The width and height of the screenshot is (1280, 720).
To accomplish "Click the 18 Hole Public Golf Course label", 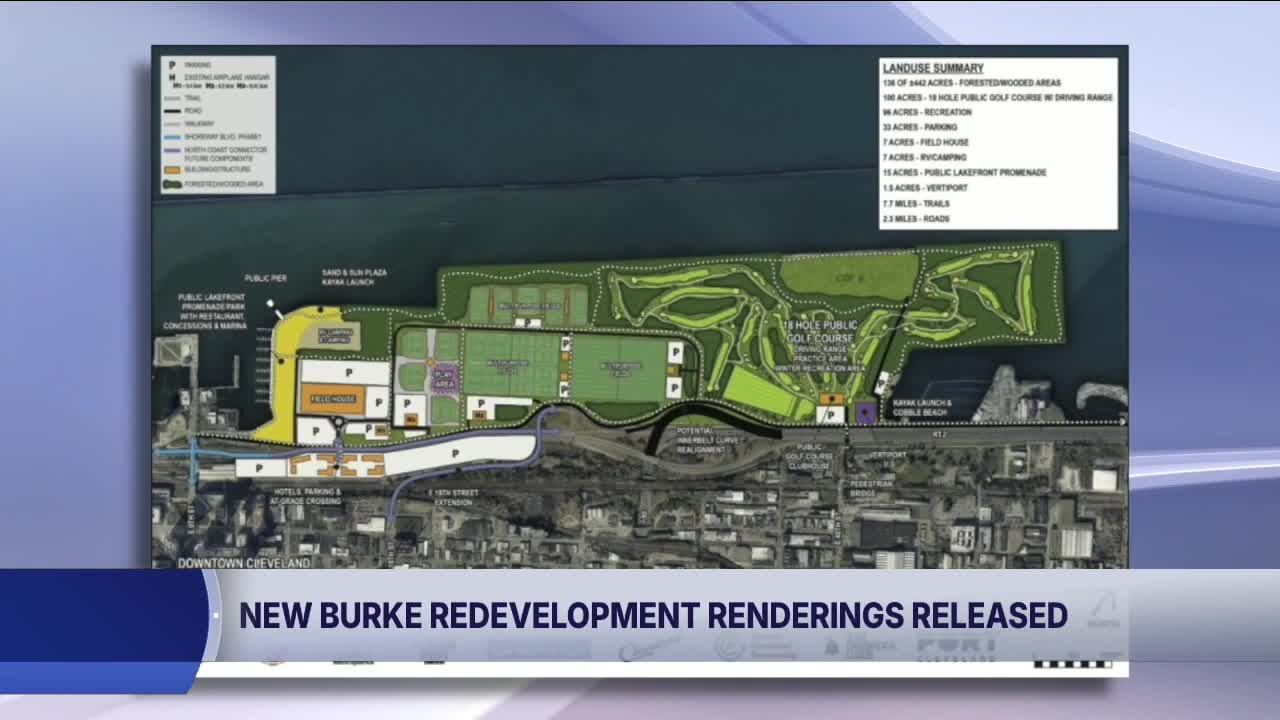I will [x=818, y=333].
